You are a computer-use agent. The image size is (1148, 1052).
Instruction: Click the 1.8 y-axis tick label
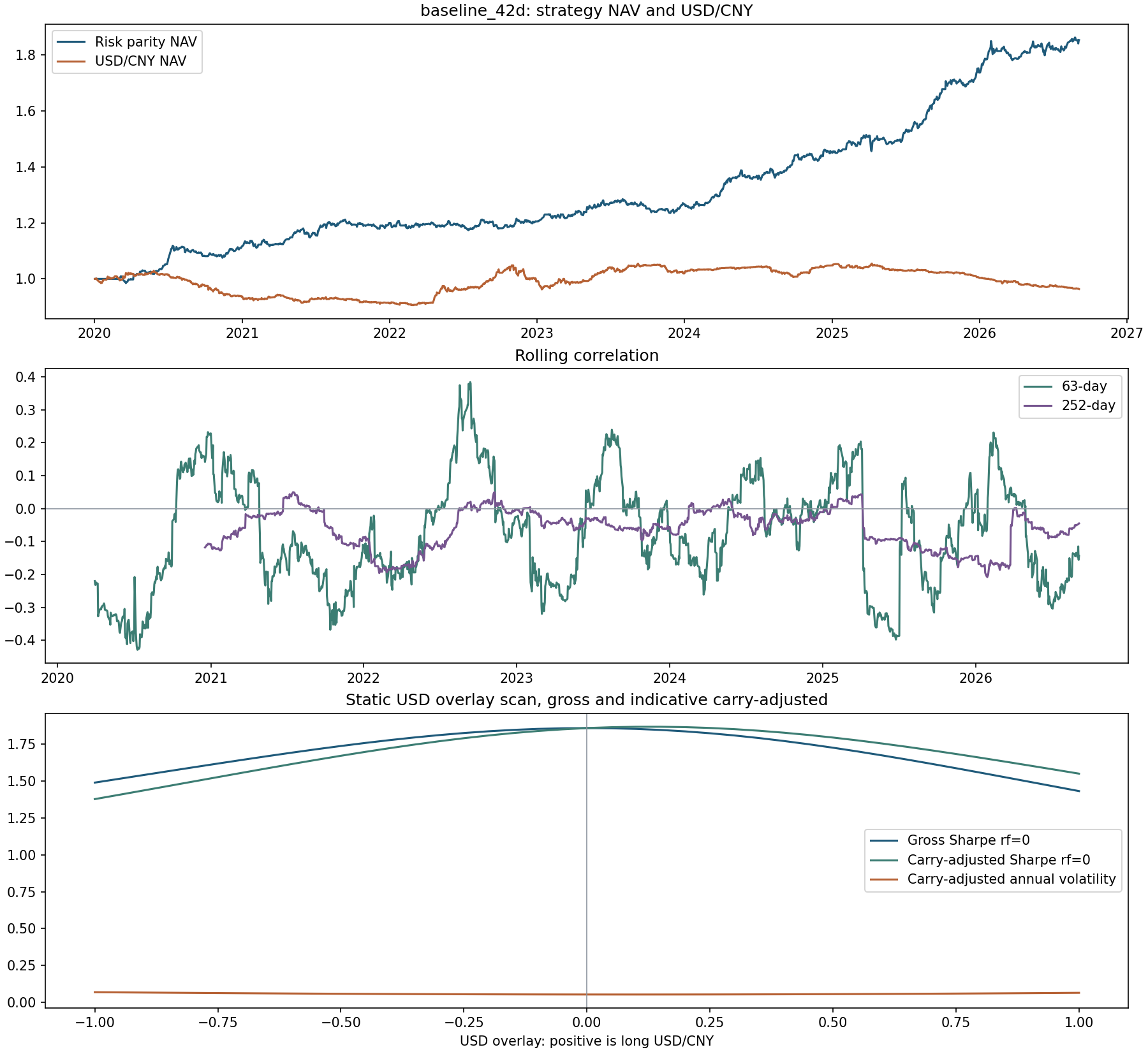26,55
